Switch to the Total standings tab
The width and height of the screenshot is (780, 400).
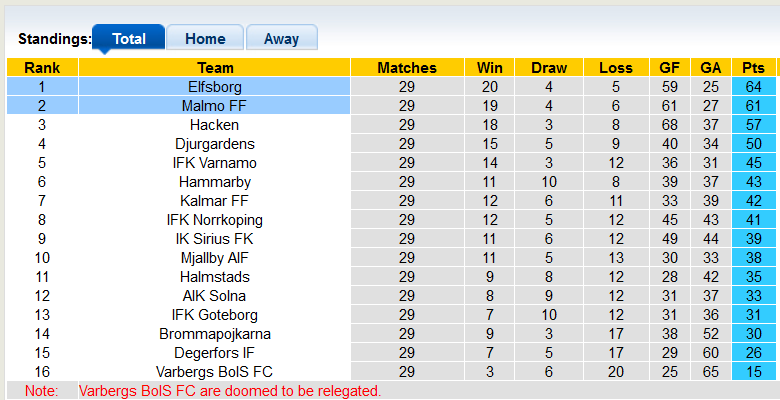point(129,39)
